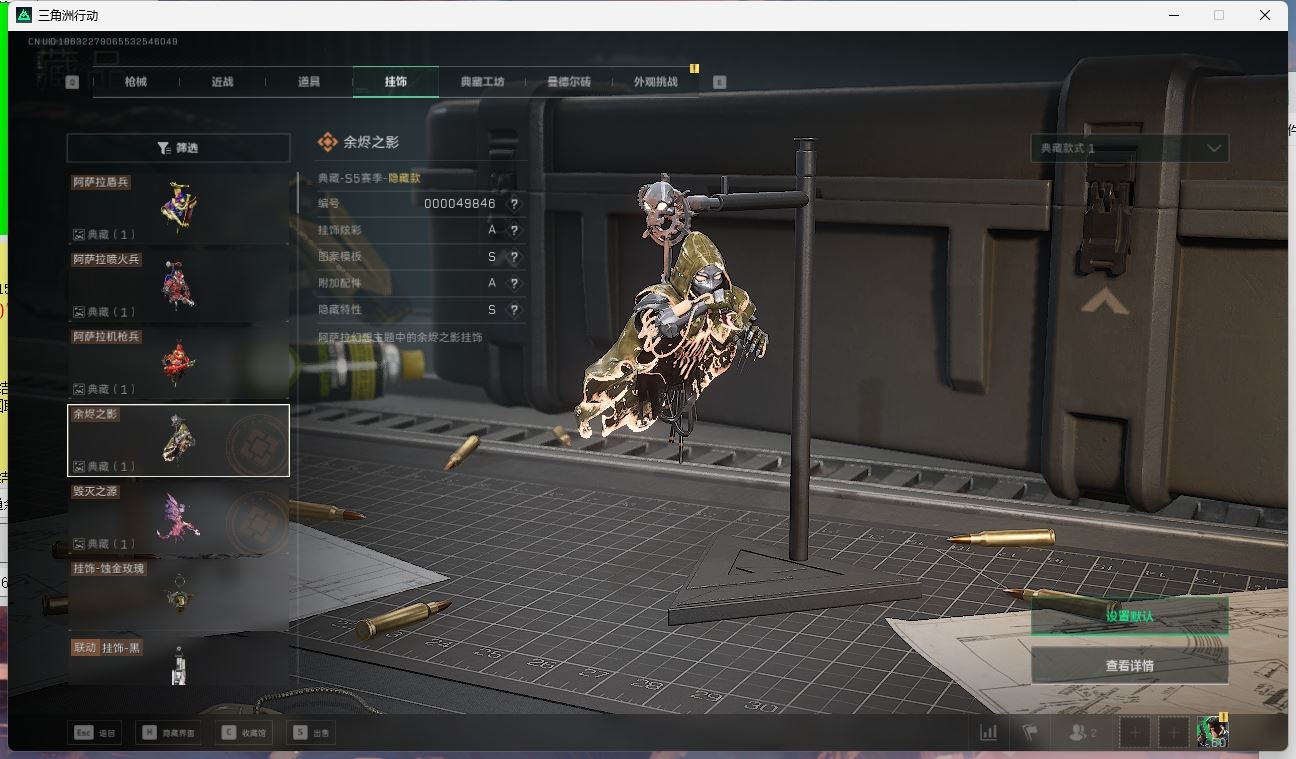
Task: Click the 设置默认 button
Action: point(1129,616)
